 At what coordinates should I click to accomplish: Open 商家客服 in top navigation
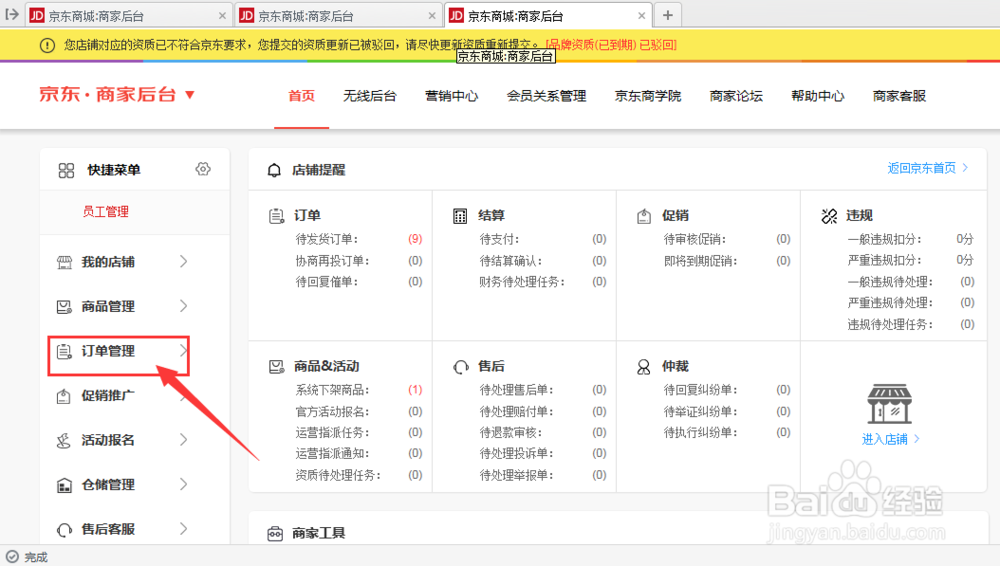coord(899,96)
